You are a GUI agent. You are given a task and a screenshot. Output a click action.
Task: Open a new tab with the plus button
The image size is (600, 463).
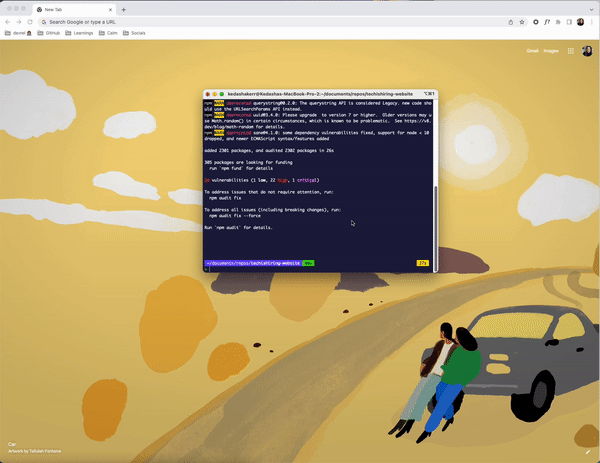pyautogui.click(x=124, y=10)
